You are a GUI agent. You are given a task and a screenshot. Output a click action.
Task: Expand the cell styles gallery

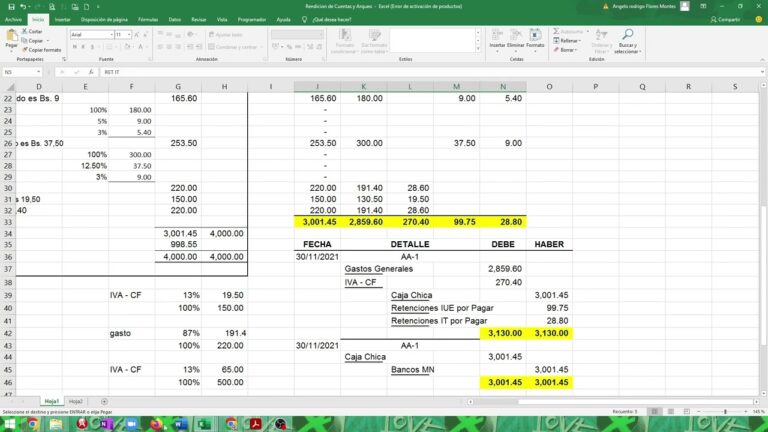click(478, 49)
